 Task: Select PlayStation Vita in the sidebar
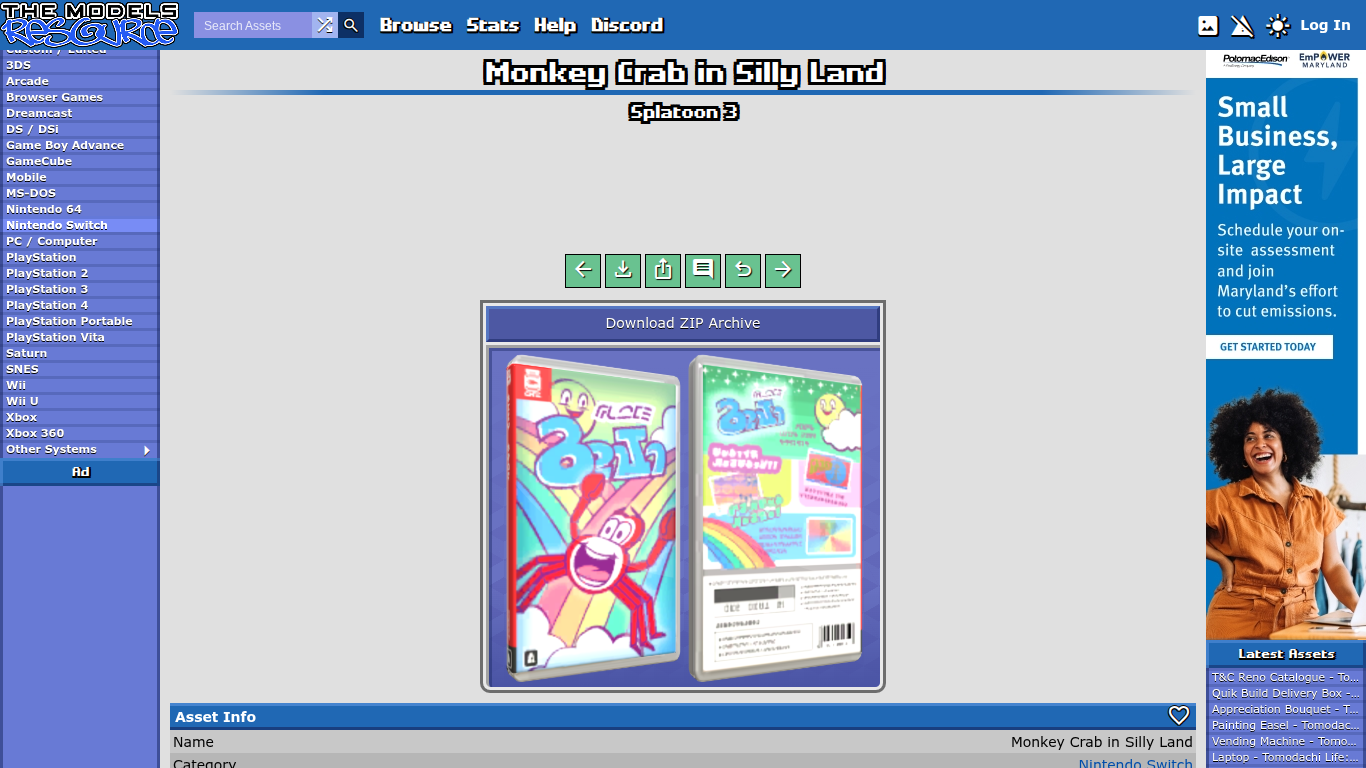[80, 337]
